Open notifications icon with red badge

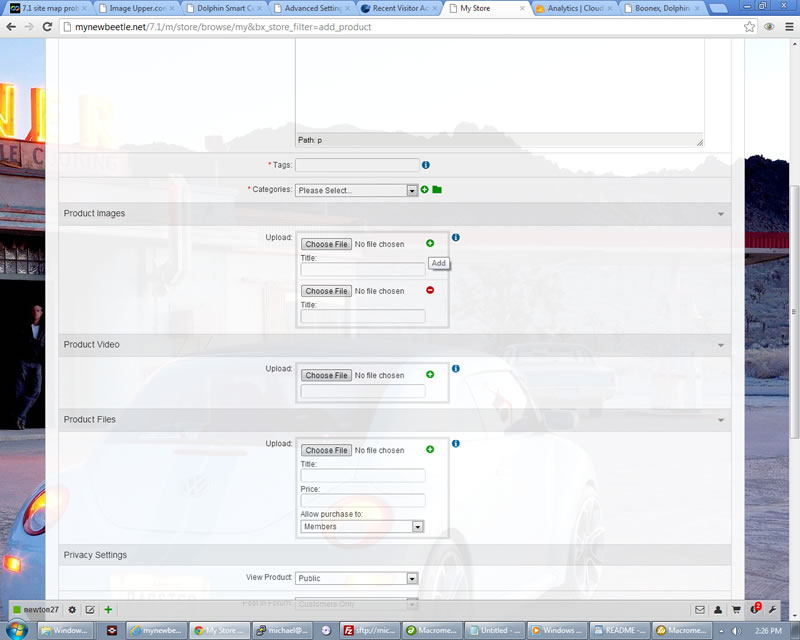755,609
